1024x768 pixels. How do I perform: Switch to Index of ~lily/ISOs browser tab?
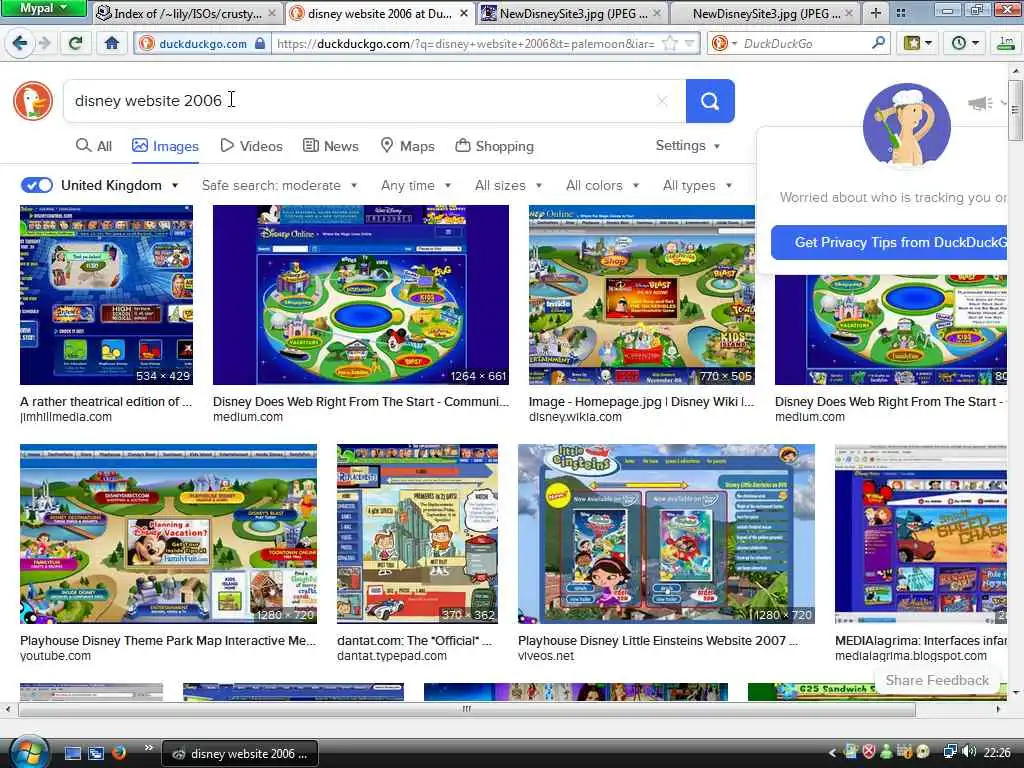point(185,13)
